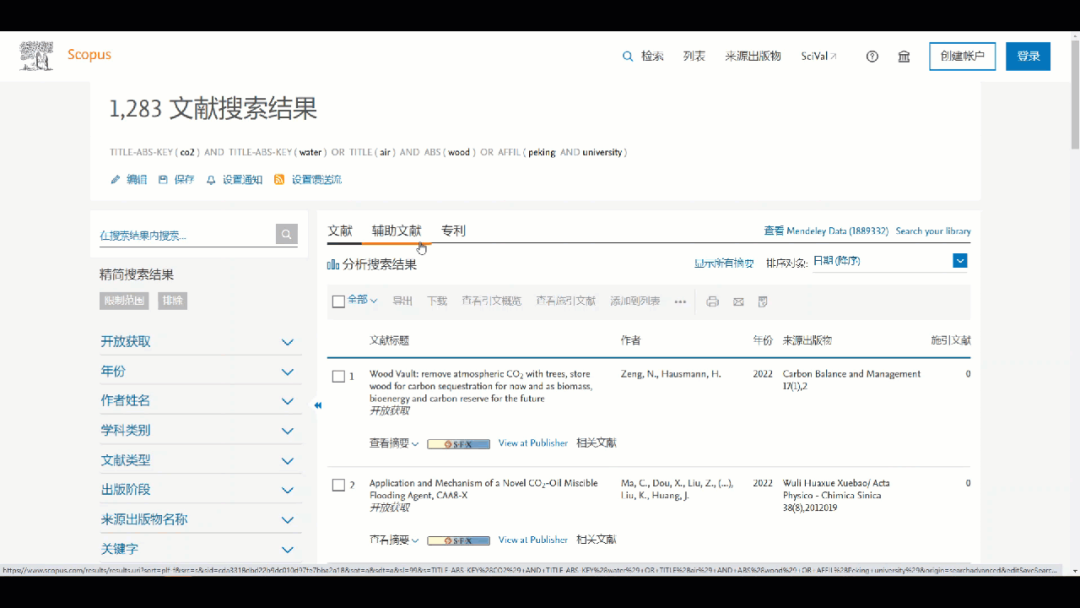Click the email envelope icon in toolbar
This screenshot has height=608, width=1080.
tap(738, 302)
